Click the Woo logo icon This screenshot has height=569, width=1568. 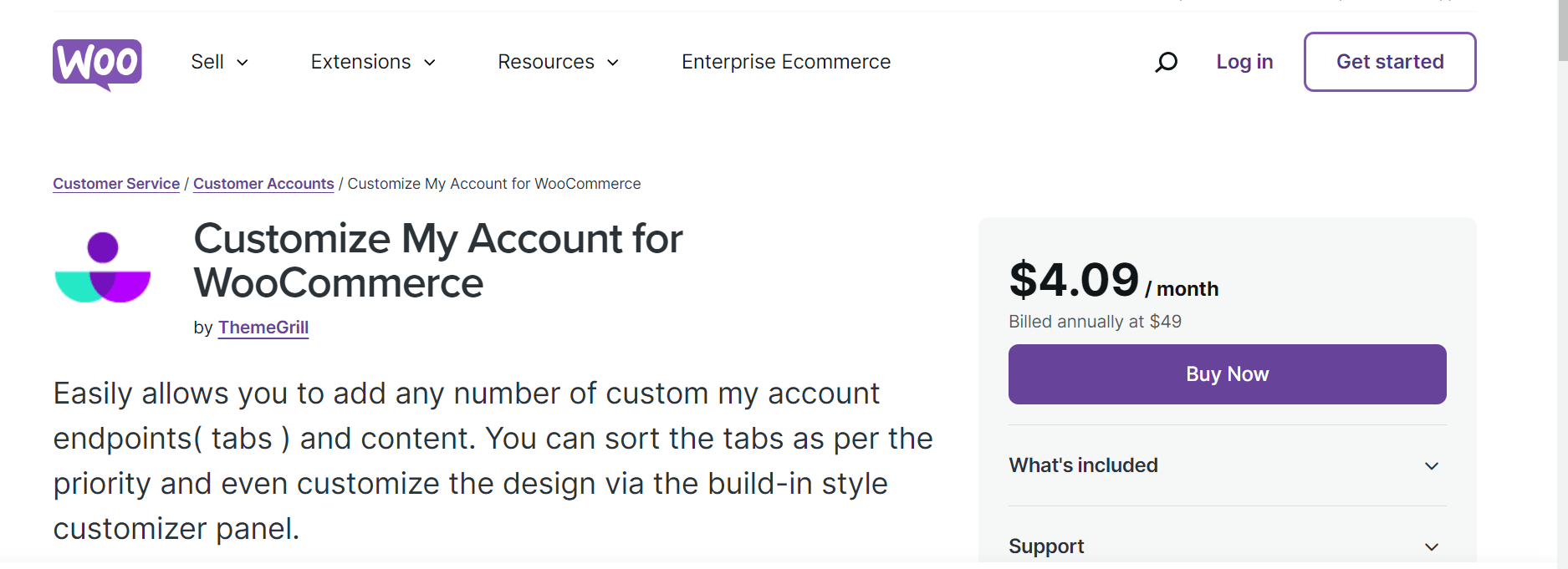97,63
